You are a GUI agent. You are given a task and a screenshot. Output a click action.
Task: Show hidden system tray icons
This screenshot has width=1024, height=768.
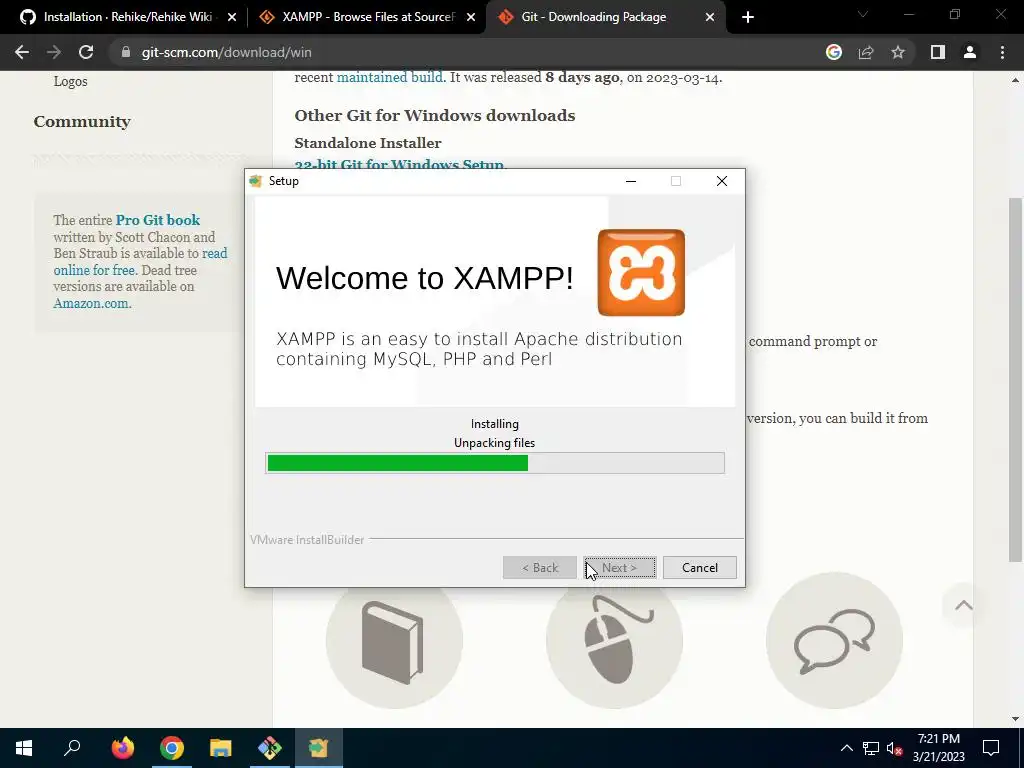[x=846, y=748]
